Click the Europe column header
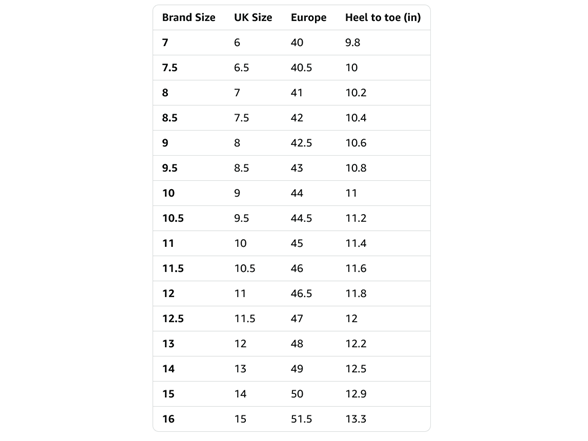 tap(309, 18)
